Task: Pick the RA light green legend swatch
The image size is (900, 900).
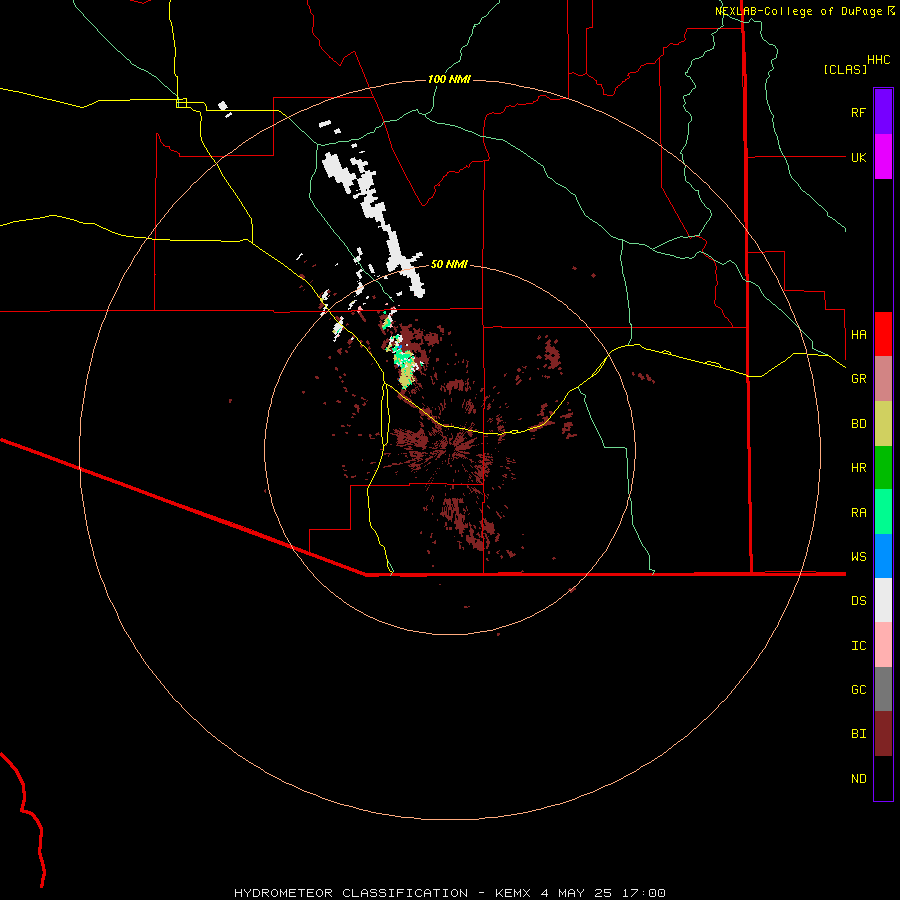Action: [883, 512]
